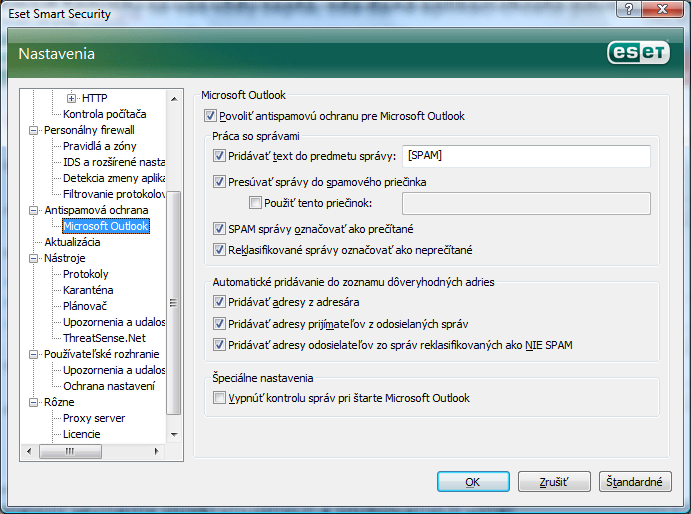Open the Help question mark button

click(629, 9)
